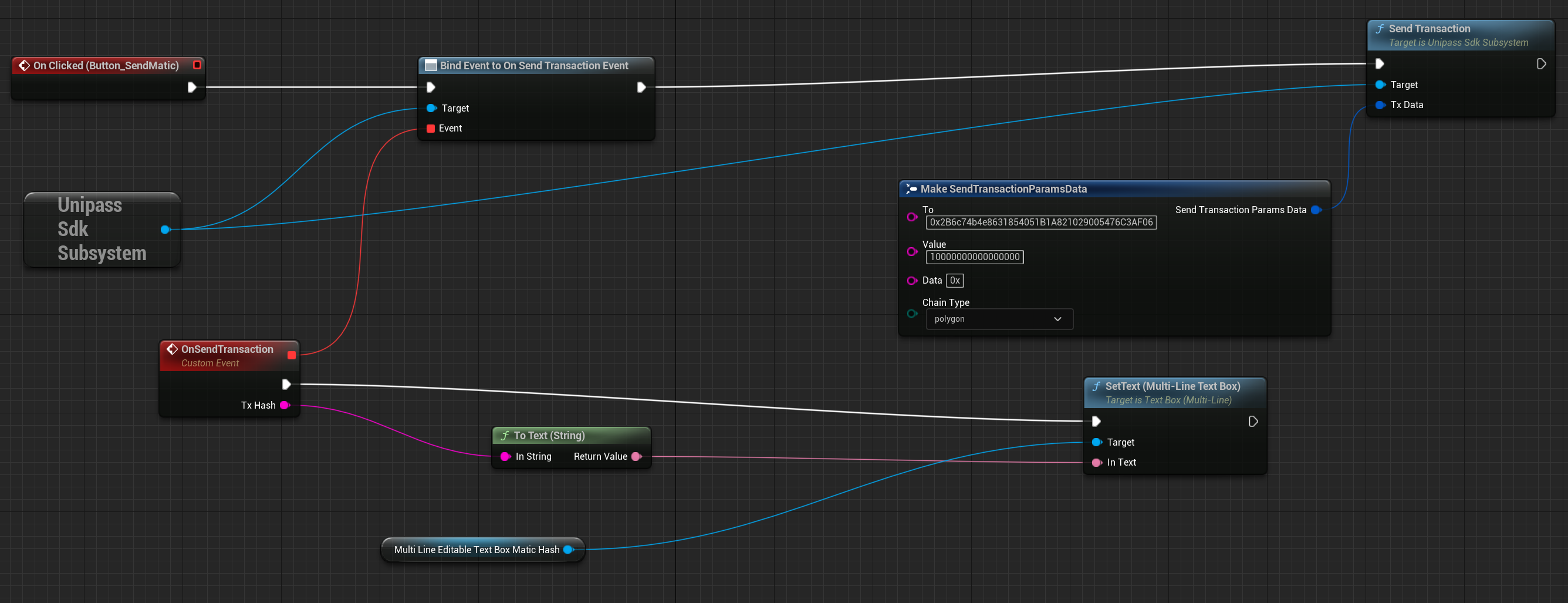Click the red delegate pin on On Clicked node

click(197, 65)
